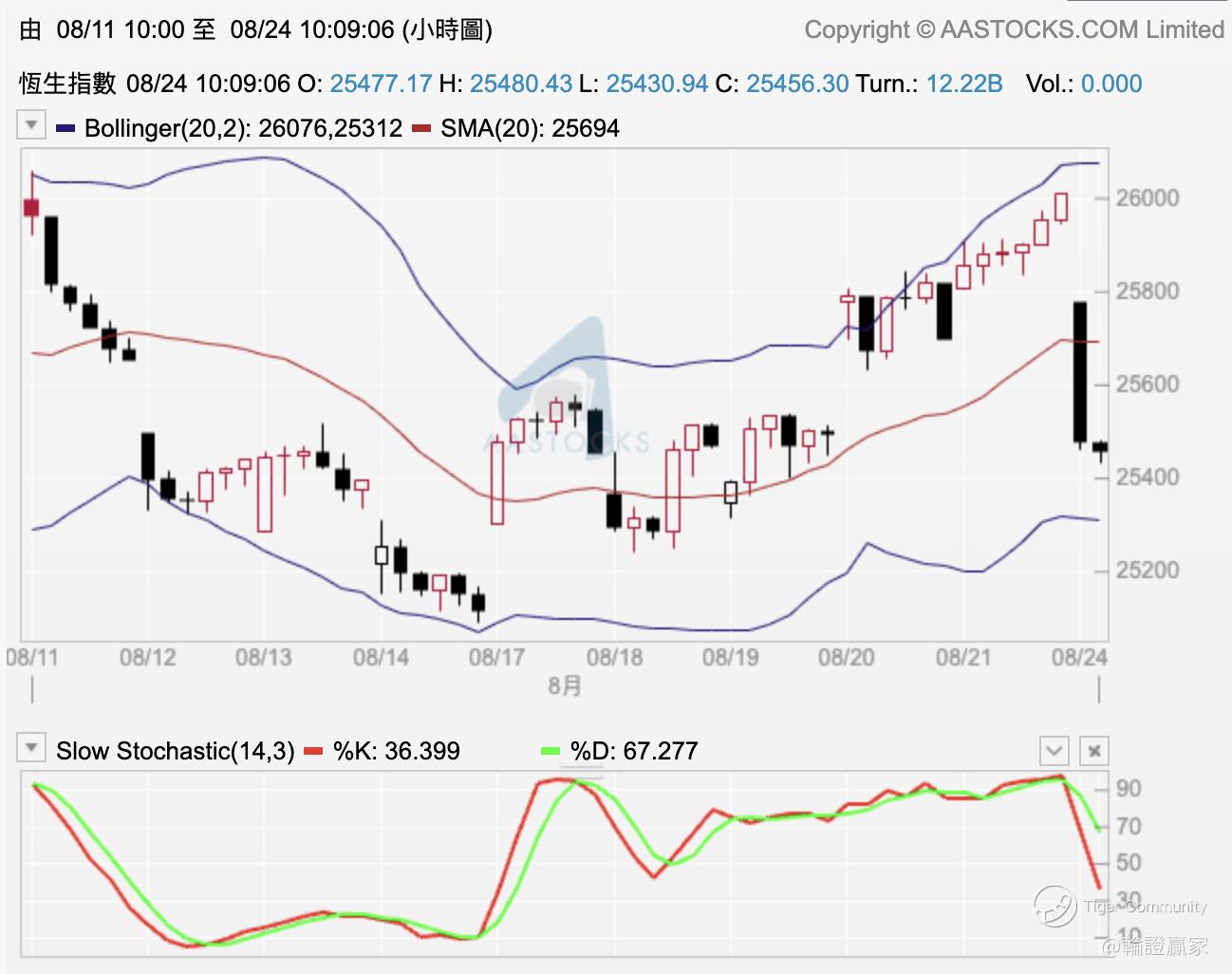Click the "90" stochastic axis label
1232x974 pixels.
[1129, 789]
